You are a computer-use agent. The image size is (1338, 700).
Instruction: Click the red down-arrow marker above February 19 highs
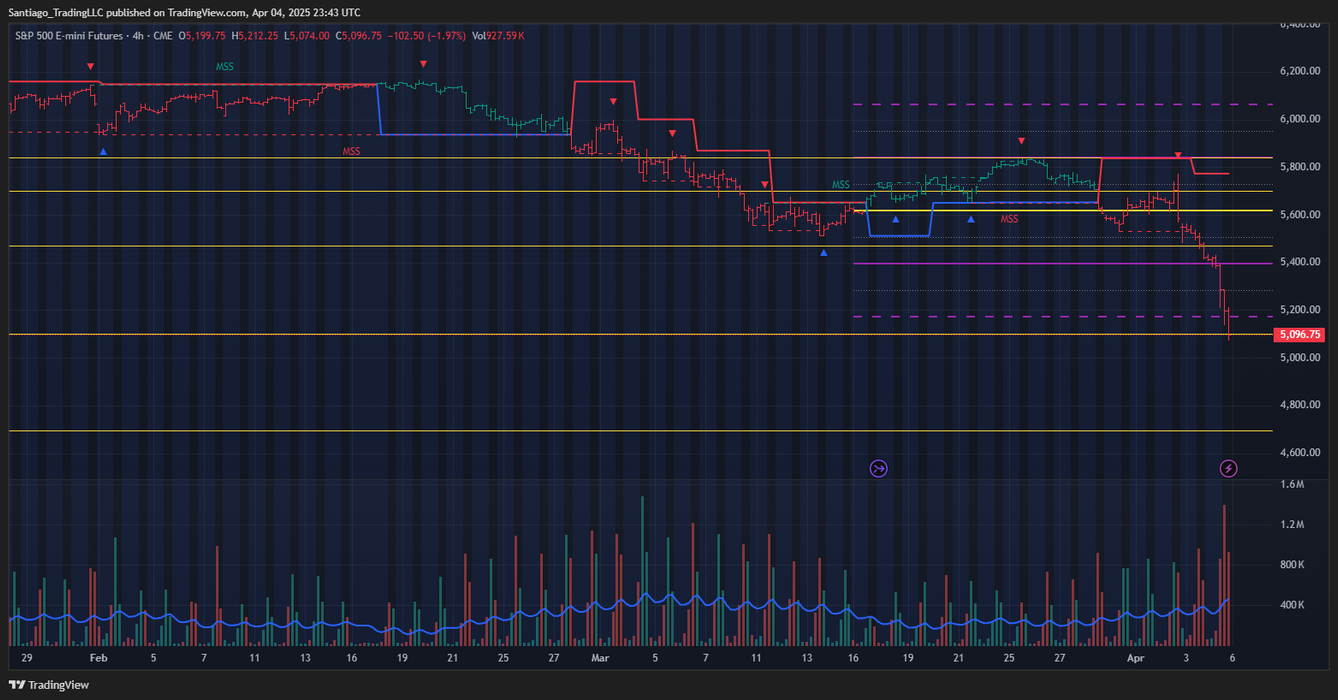coord(423,62)
